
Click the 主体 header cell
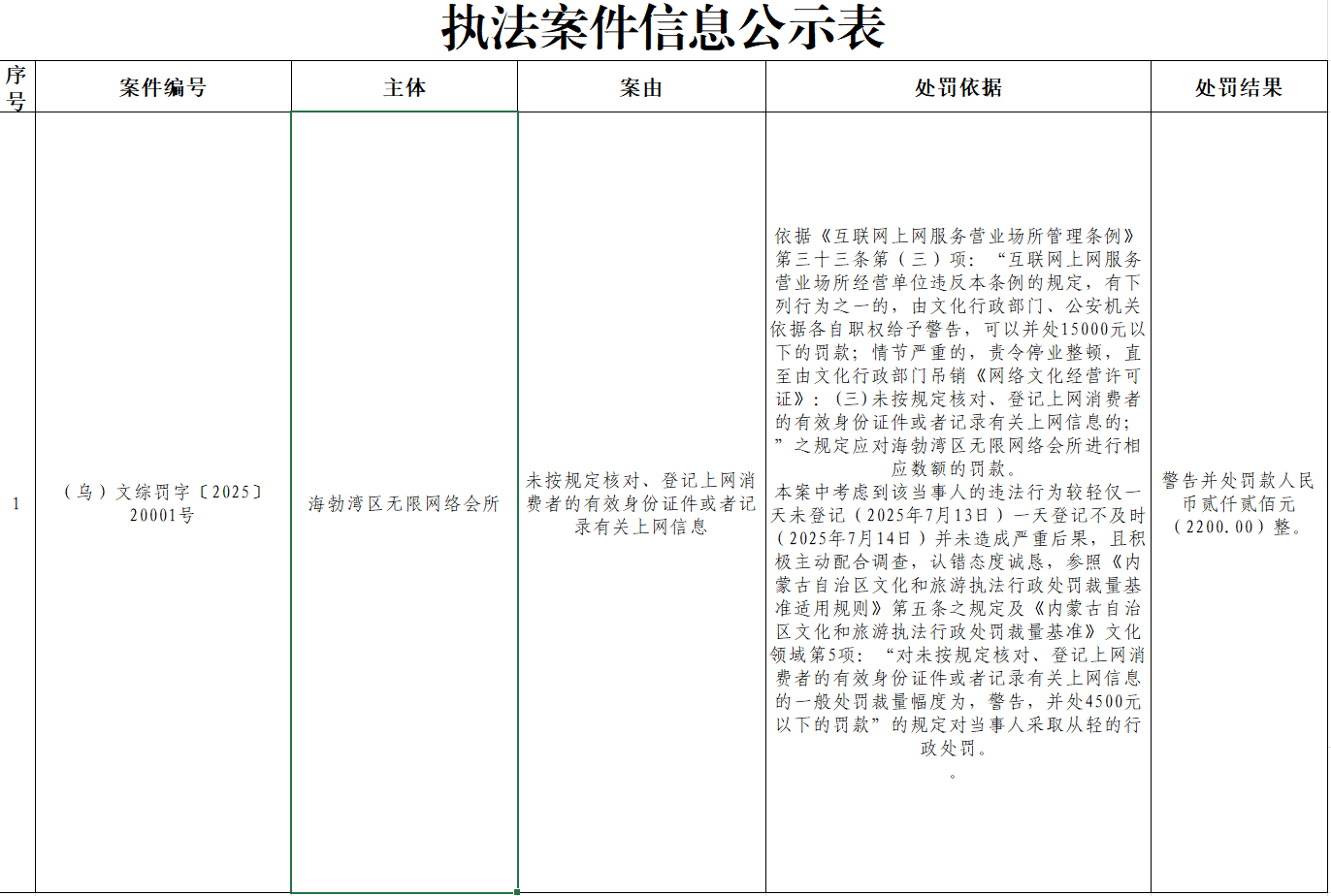pos(404,87)
